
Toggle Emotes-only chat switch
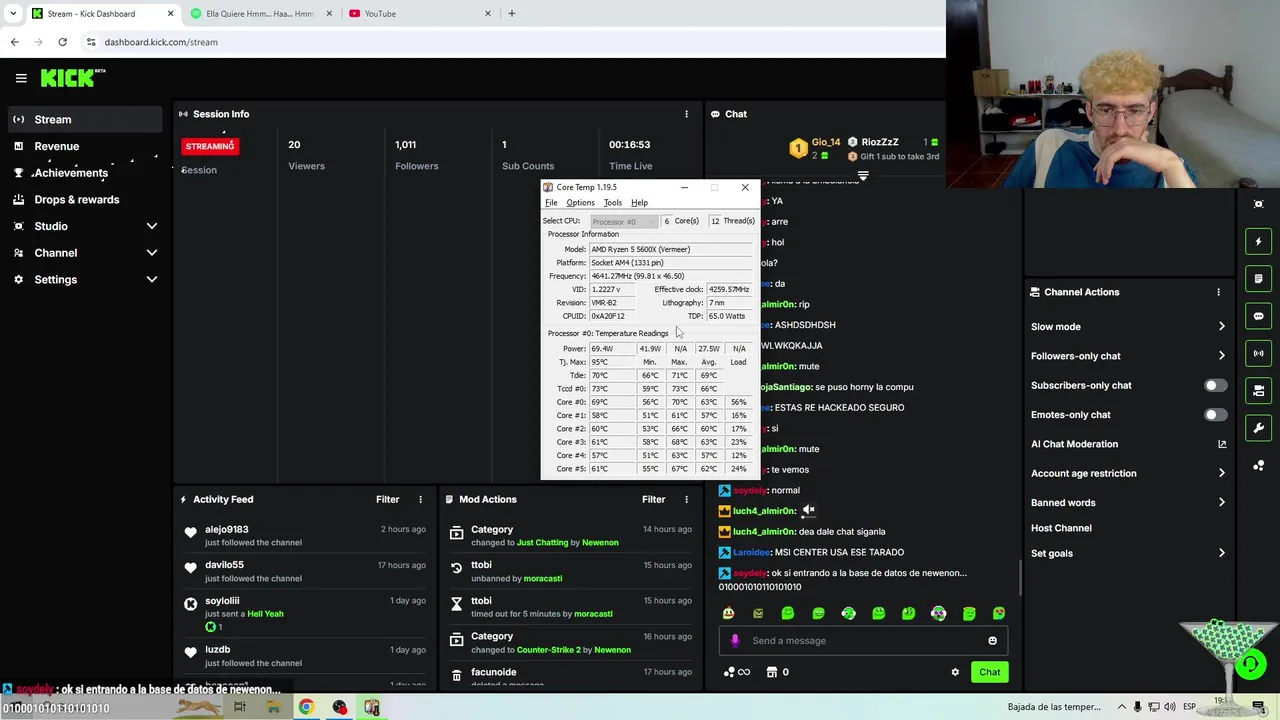pos(1215,414)
